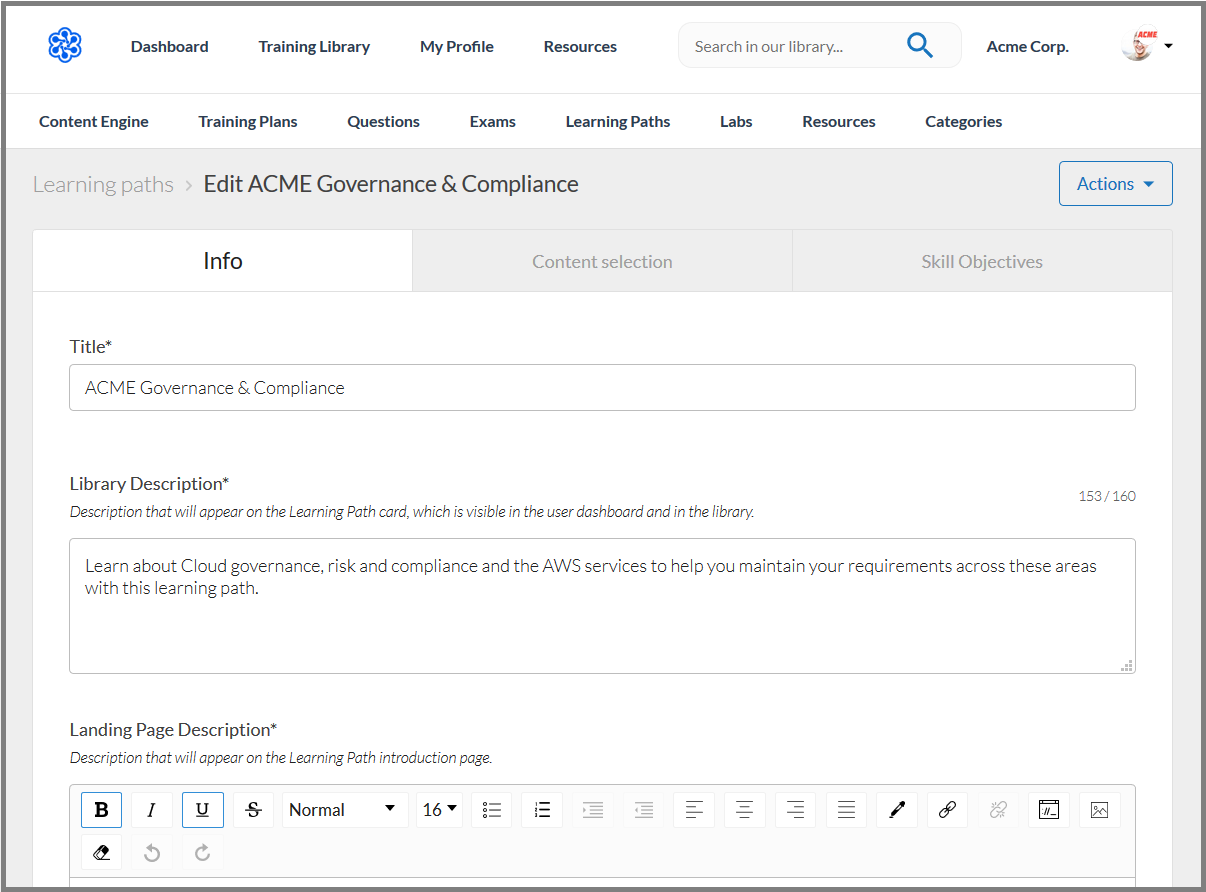The width and height of the screenshot is (1206, 892).
Task: Click the indent icon
Action: [593, 810]
